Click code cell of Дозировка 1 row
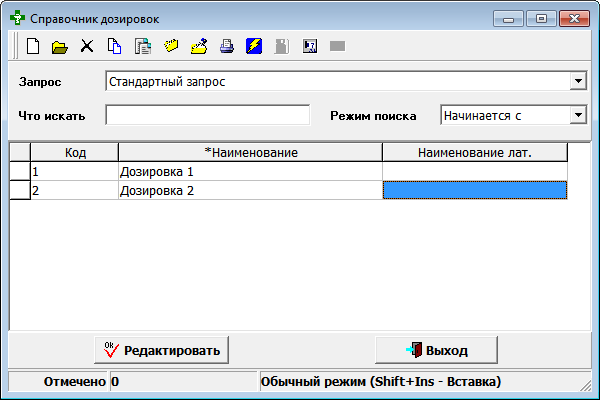Image resolution: width=600 pixels, height=400 pixels. coord(75,171)
